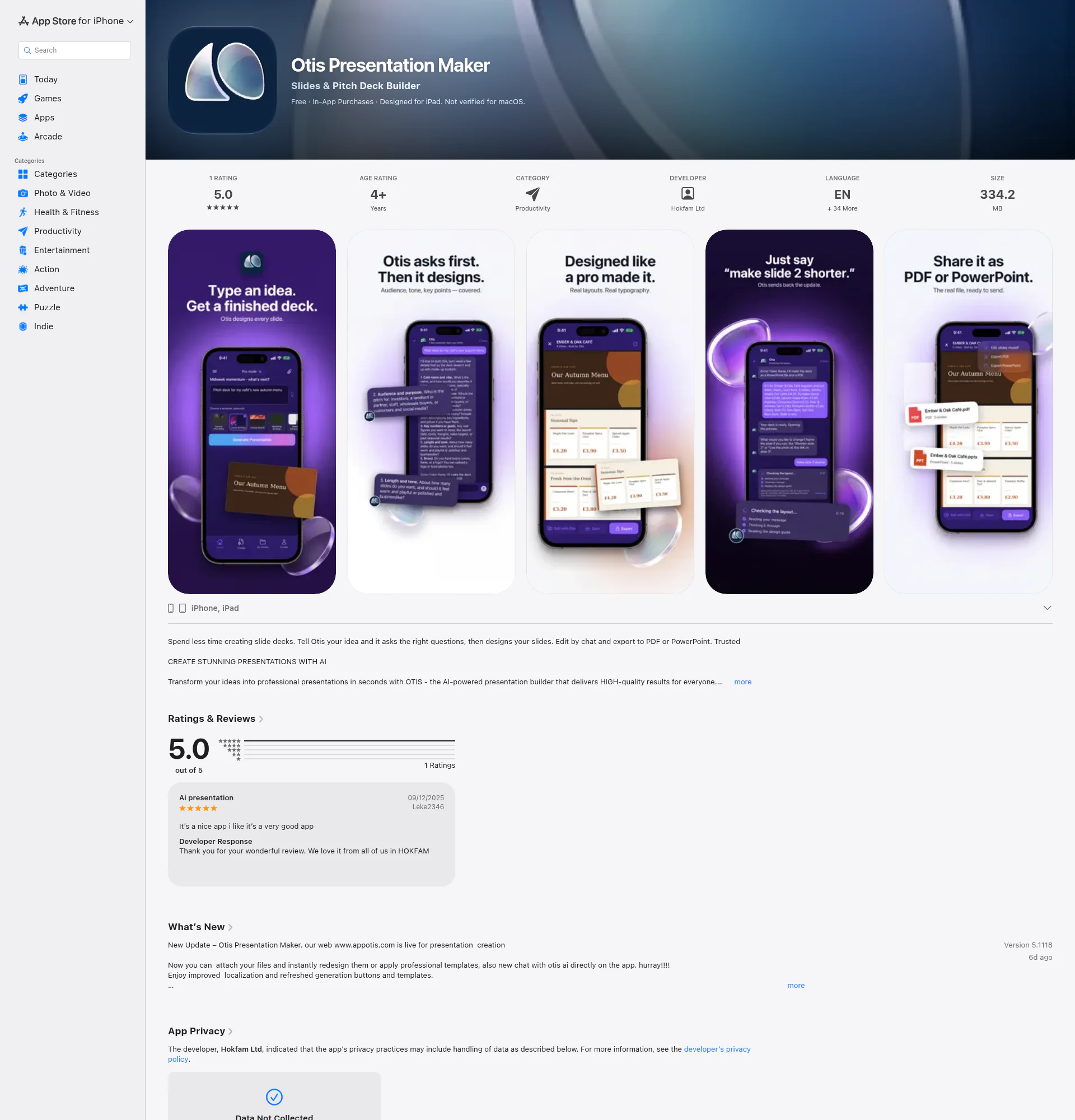The height and width of the screenshot is (1120, 1075).
Task: Click the Indie category icon
Action: coord(23,326)
